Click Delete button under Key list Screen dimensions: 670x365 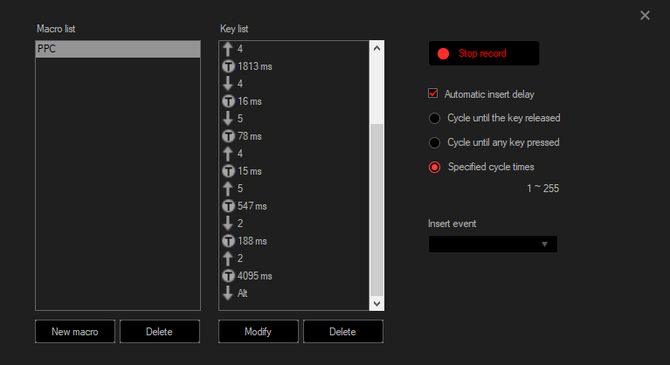coord(343,331)
